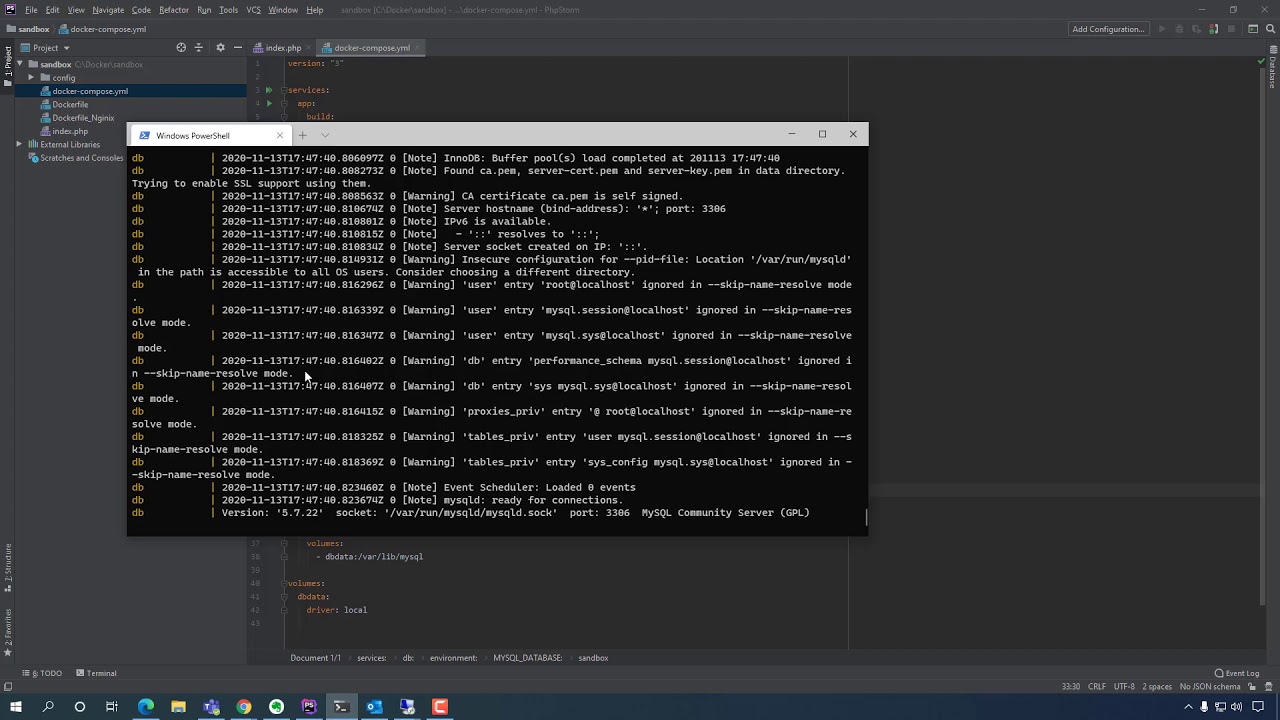The height and width of the screenshot is (720, 1280).
Task: Click the MYSQL_DATABASE breadcrumb at editor bottom
Action: [527, 658]
